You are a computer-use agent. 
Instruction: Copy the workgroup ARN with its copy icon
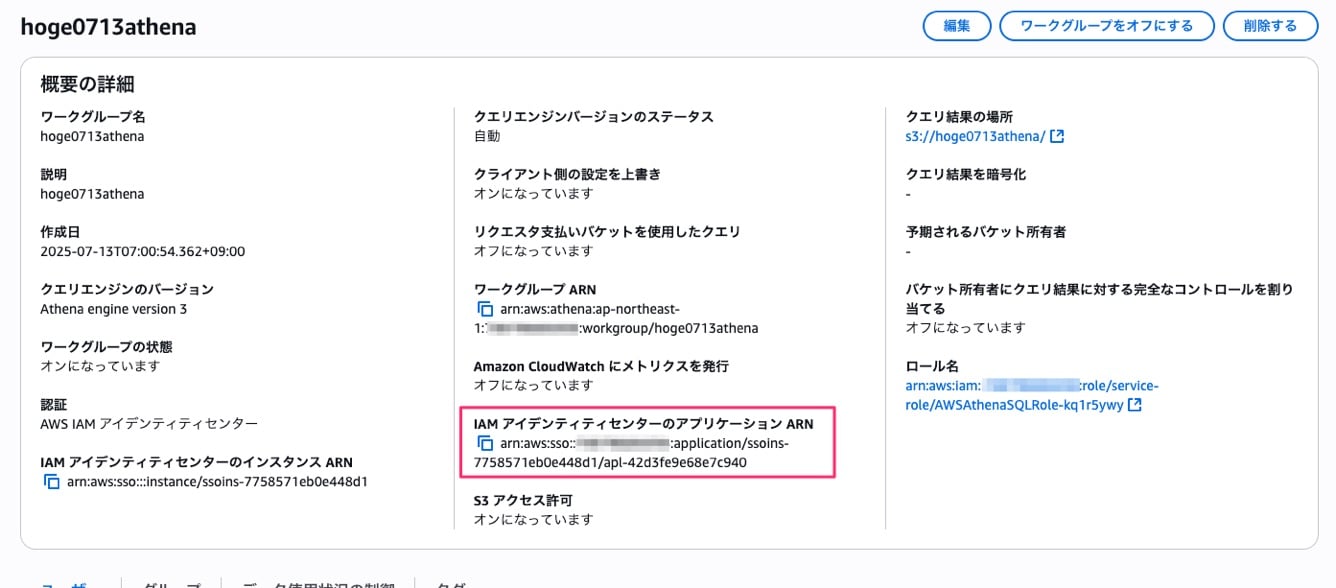(x=485, y=309)
